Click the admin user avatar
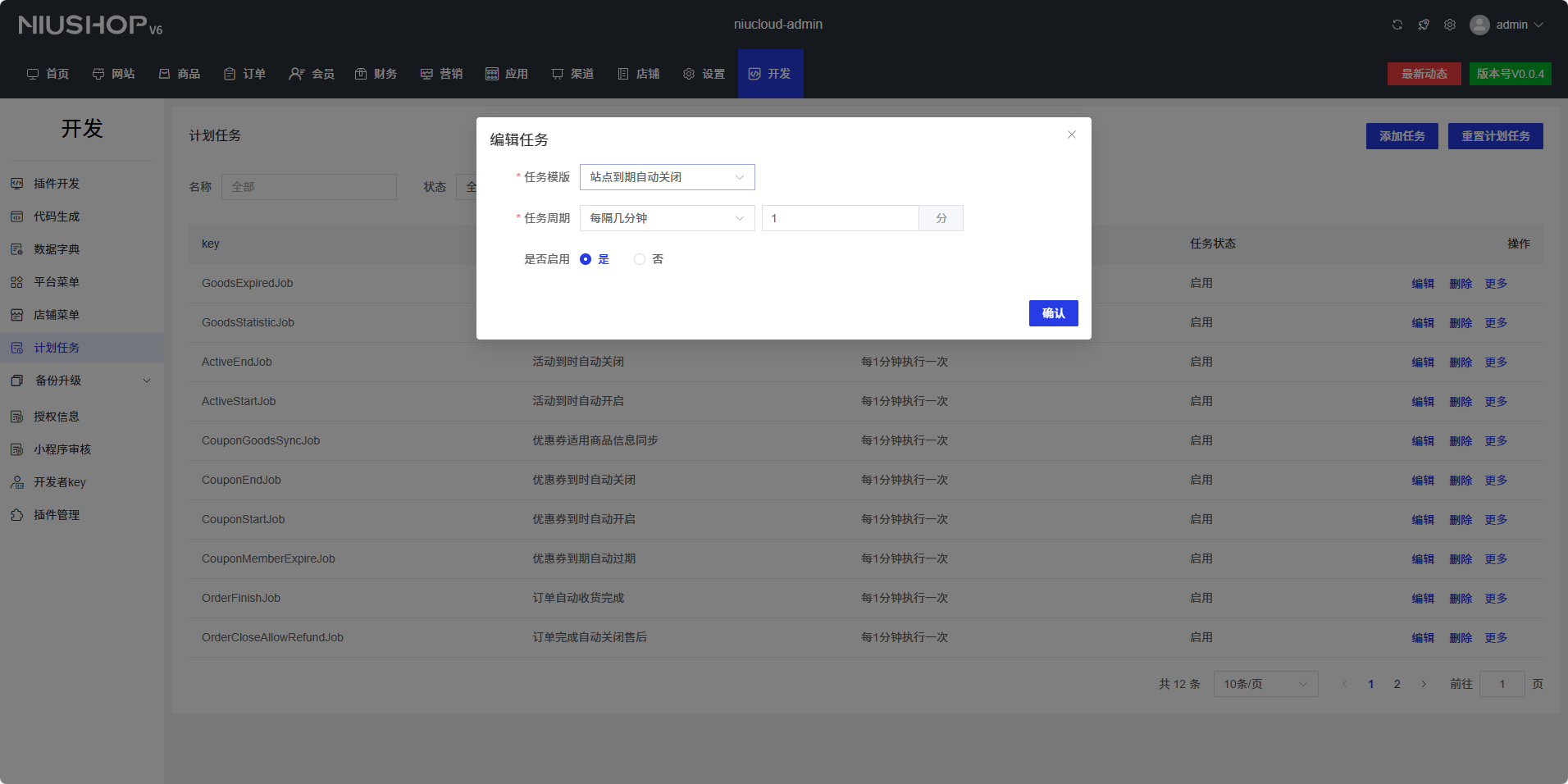The image size is (1568, 784). tap(1479, 25)
